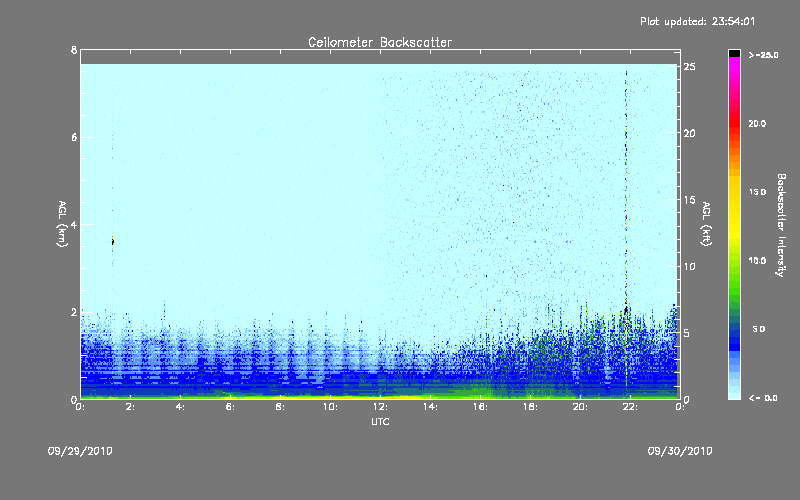Image resolution: width=800 pixels, height=500 pixels.
Task: Click the x-axis time label '14:'
Action: pos(430,407)
